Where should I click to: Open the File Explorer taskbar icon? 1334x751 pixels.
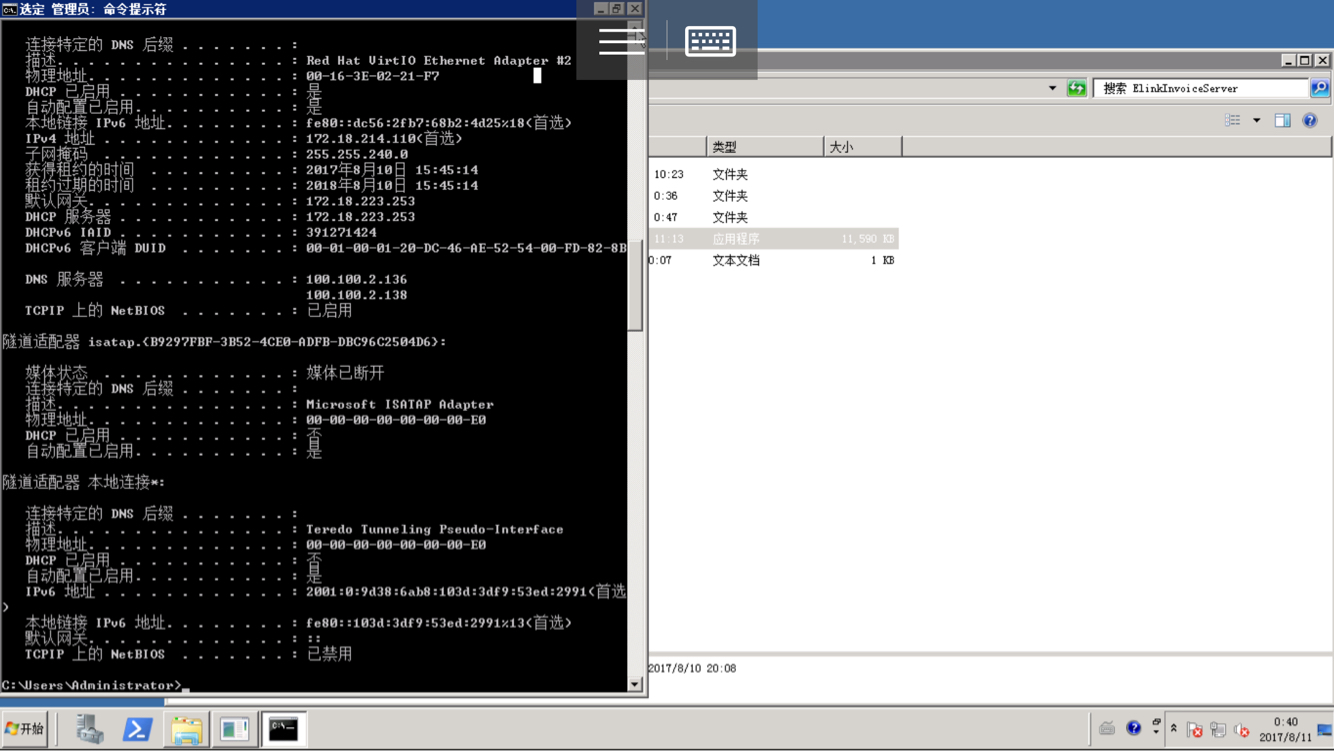(x=186, y=729)
